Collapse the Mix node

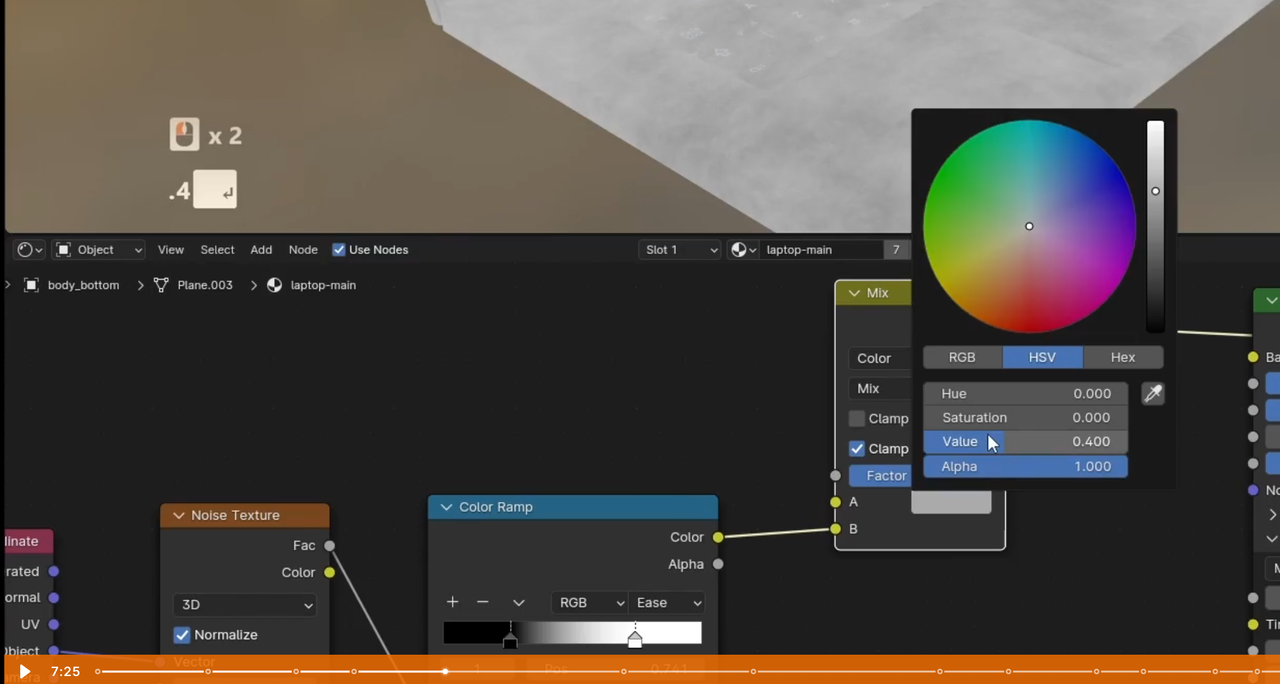[854, 293]
